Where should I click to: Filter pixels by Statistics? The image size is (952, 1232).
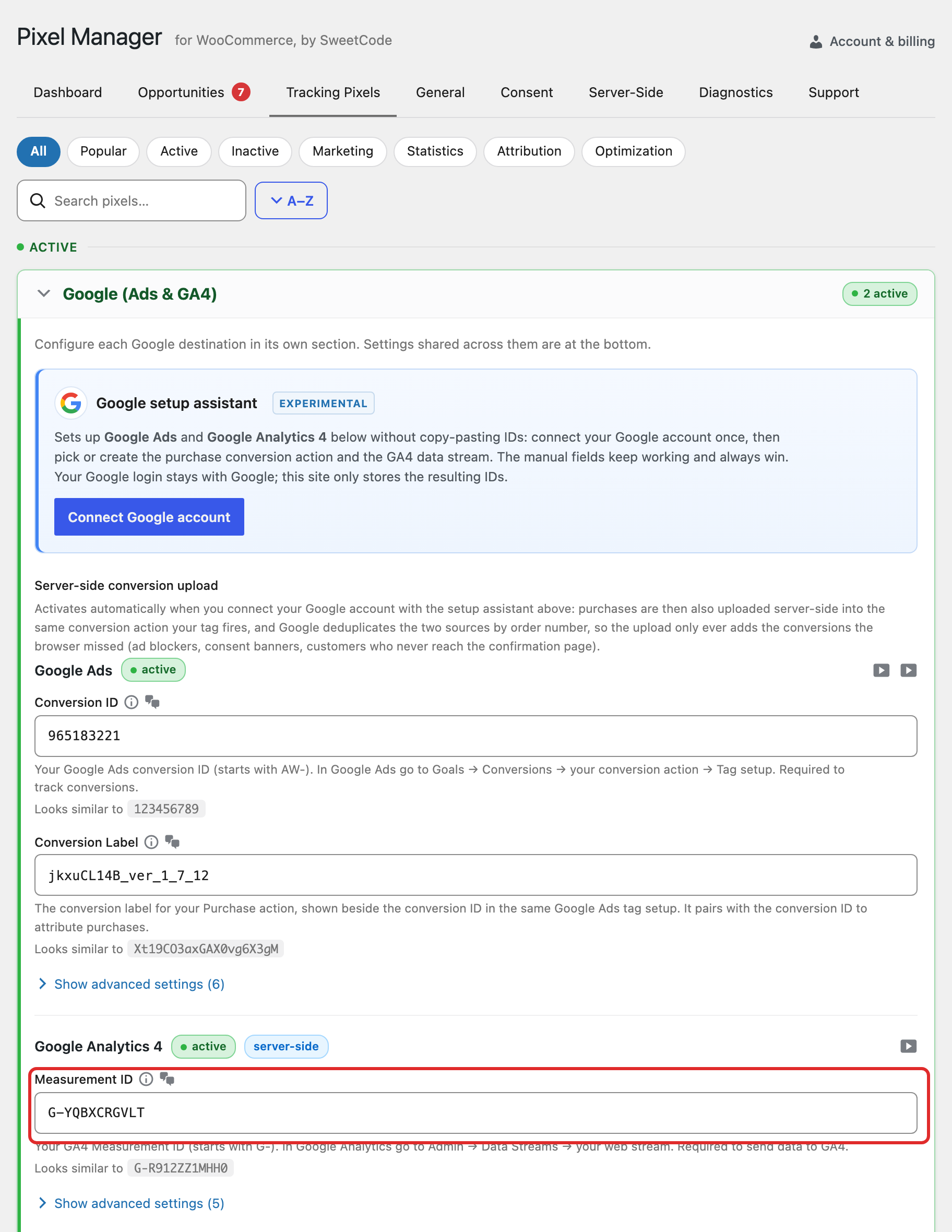coord(435,151)
